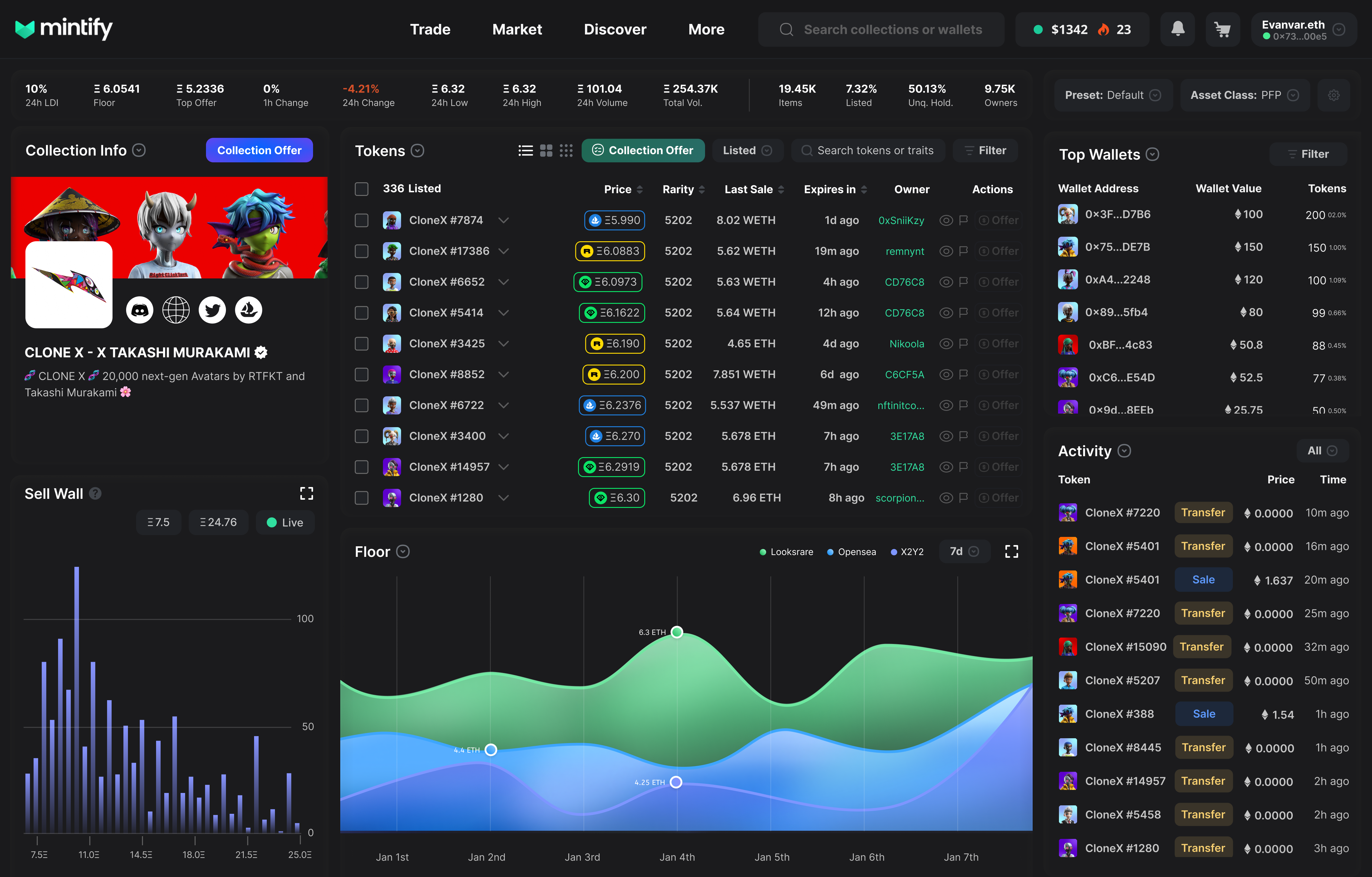Open the notifications bell icon
This screenshot has height=877, width=1372.
click(x=1178, y=29)
